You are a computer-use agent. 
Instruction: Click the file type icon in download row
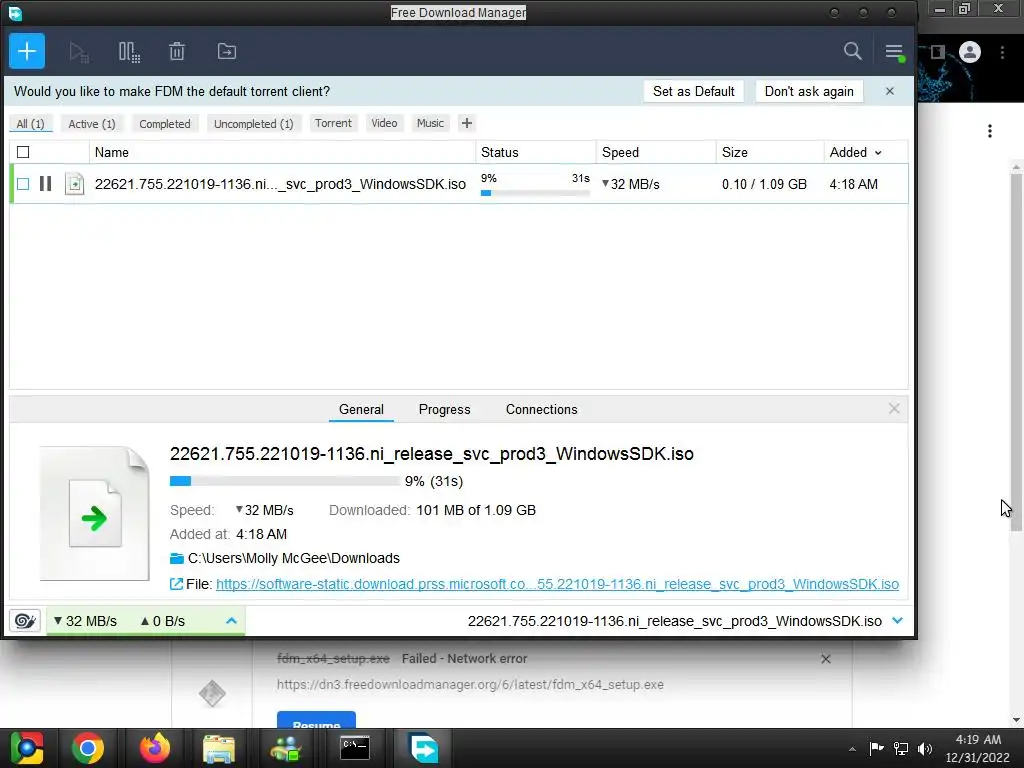pyautogui.click(x=74, y=184)
